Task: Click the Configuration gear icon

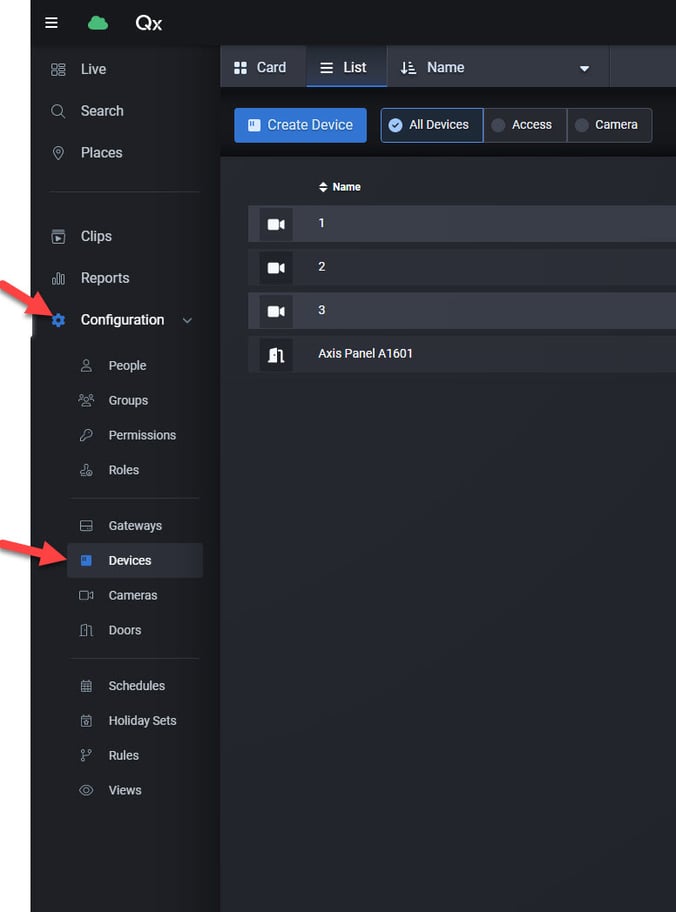Action: tap(58, 320)
